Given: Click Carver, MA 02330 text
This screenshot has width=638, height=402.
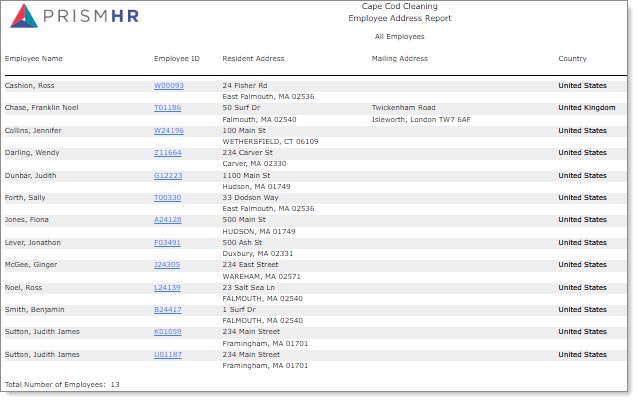Looking at the screenshot, I should coord(254,164).
